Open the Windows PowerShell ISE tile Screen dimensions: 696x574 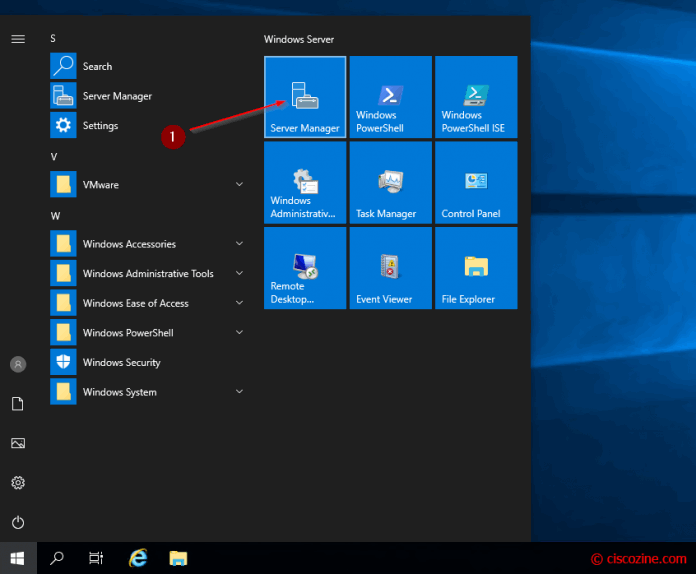pos(476,97)
